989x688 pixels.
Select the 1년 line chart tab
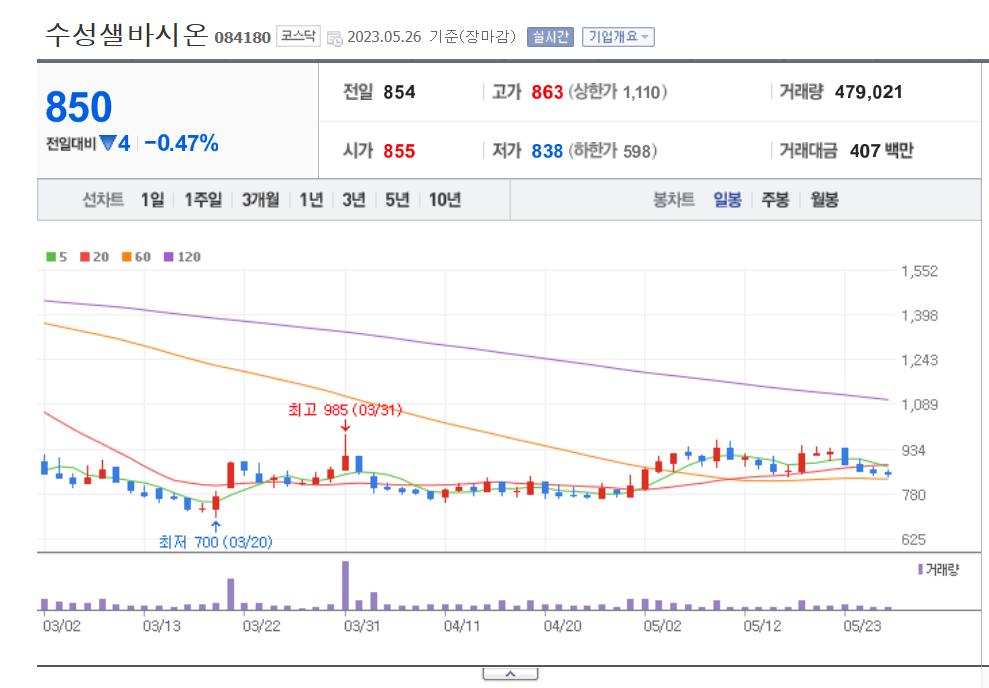coord(311,200)
